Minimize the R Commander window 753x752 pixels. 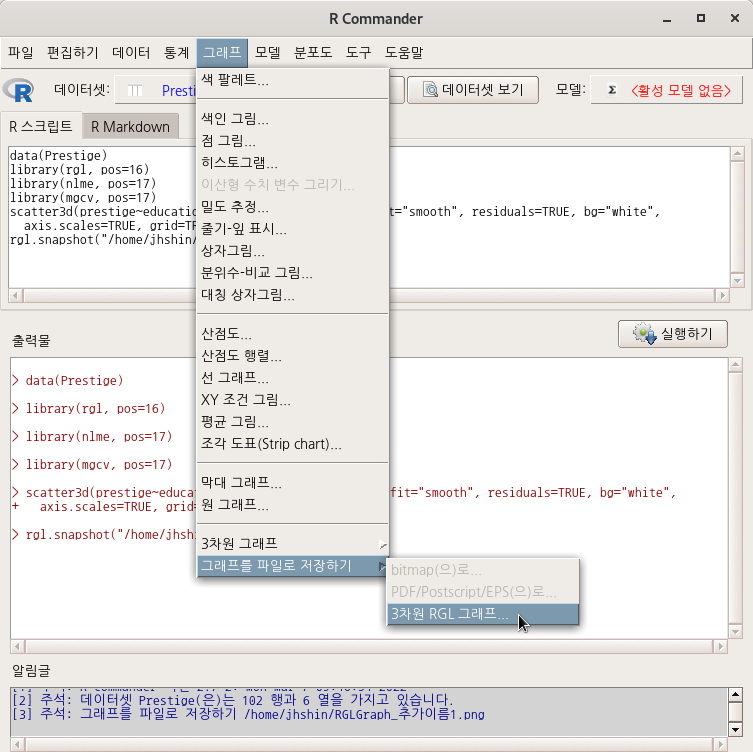tap(667, 19)
